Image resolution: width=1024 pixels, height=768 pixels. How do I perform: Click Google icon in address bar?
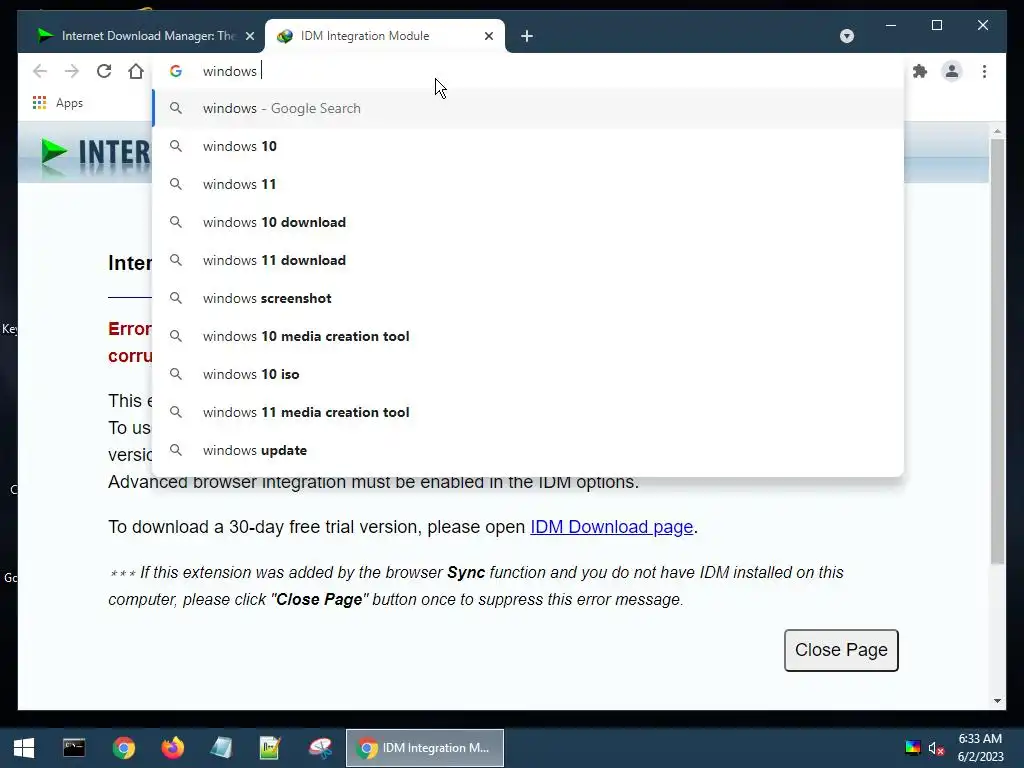pyautogui.click(x=176, y=71)
